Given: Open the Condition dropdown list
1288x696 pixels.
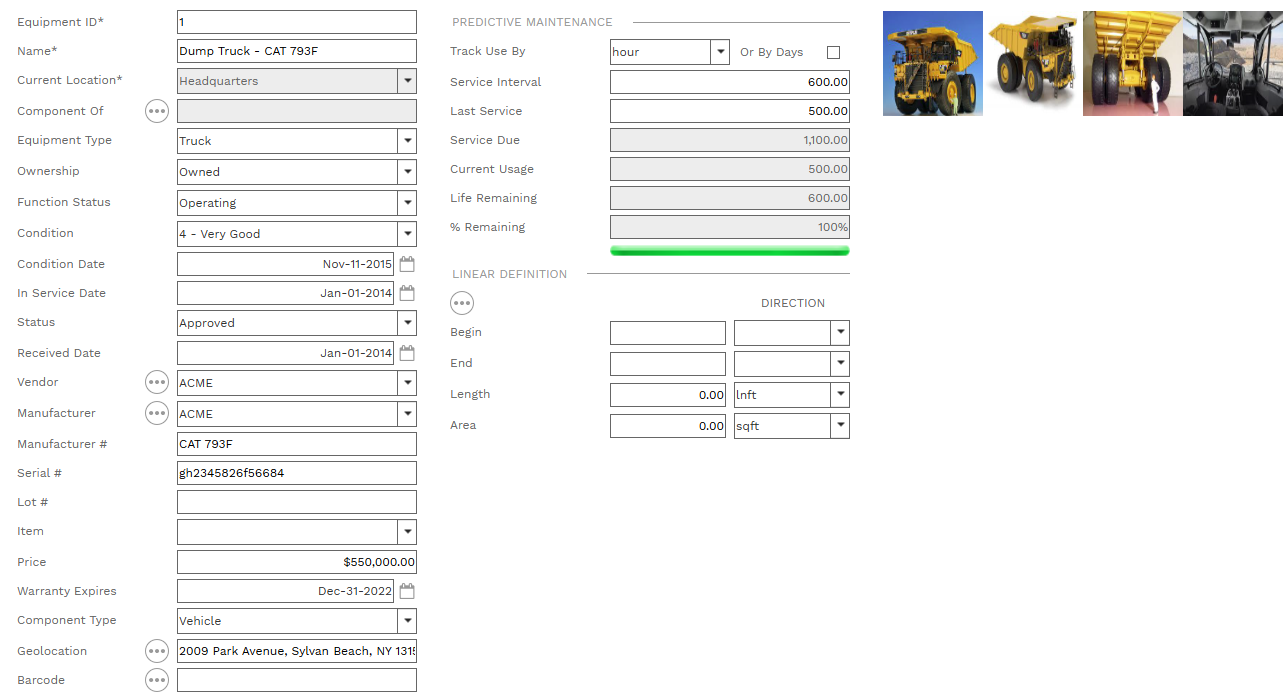Looking at the screenshot, I should (x=407, y=234).
